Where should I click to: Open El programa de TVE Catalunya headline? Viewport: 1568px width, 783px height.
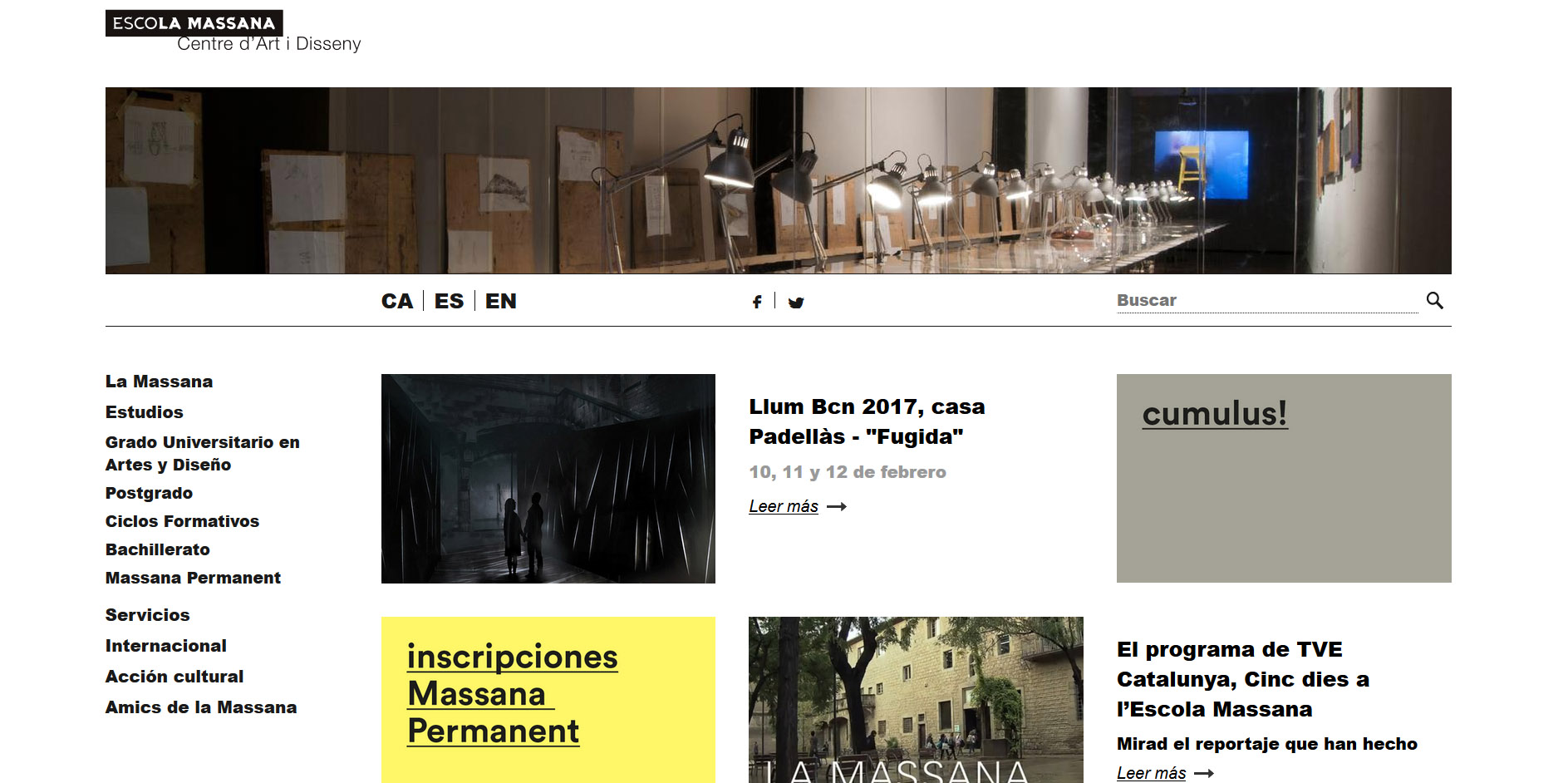pyautogui.click(x=1243, y=679)
